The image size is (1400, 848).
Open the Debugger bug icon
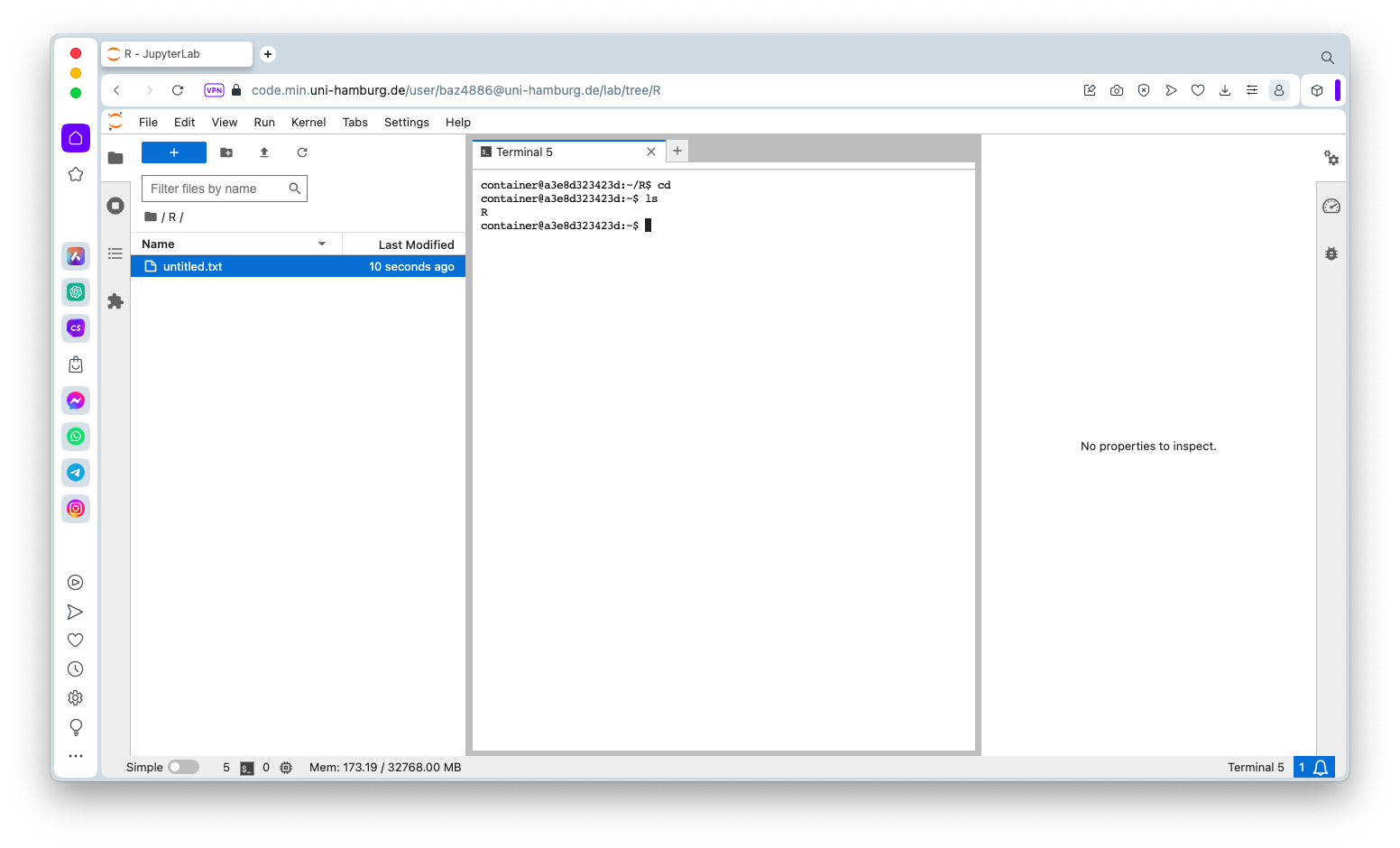click(x=1331, y=253)
